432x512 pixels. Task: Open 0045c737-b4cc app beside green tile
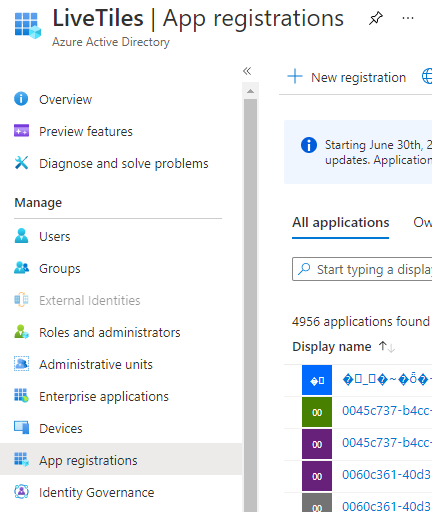pos(387,411)
